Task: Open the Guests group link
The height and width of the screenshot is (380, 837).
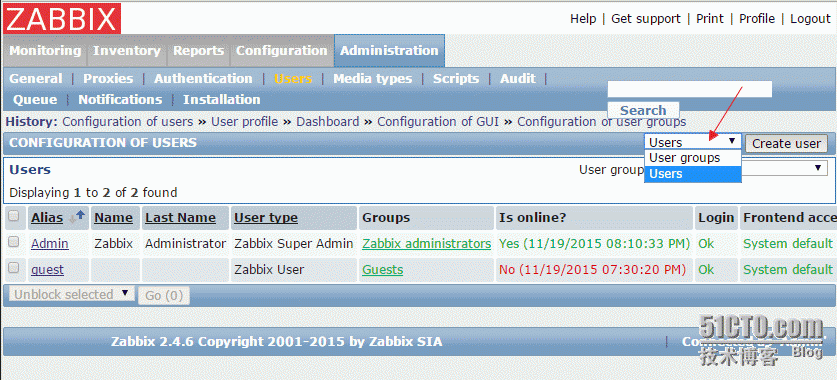Action: coord(383,270)
